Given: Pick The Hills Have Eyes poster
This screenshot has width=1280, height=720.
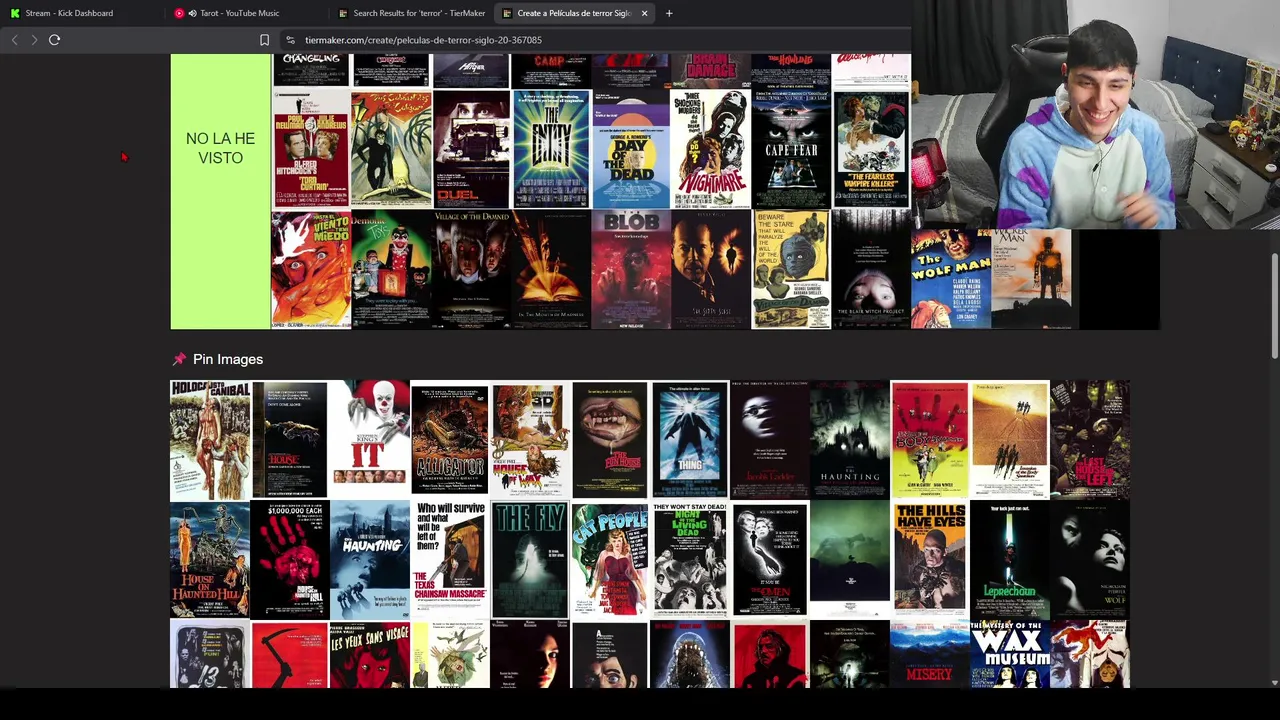Looking at the screenshot, I should pyautogui.click(x=930, y=560).
